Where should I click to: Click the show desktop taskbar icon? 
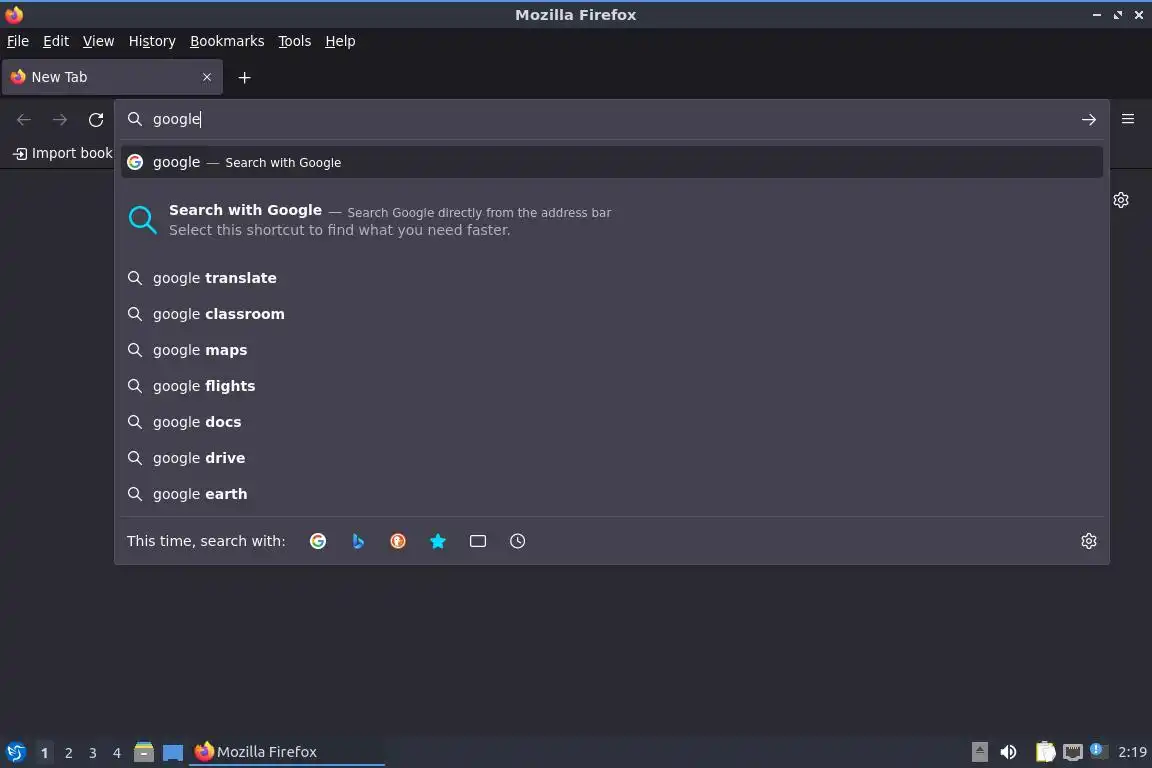tap(173, 752)
